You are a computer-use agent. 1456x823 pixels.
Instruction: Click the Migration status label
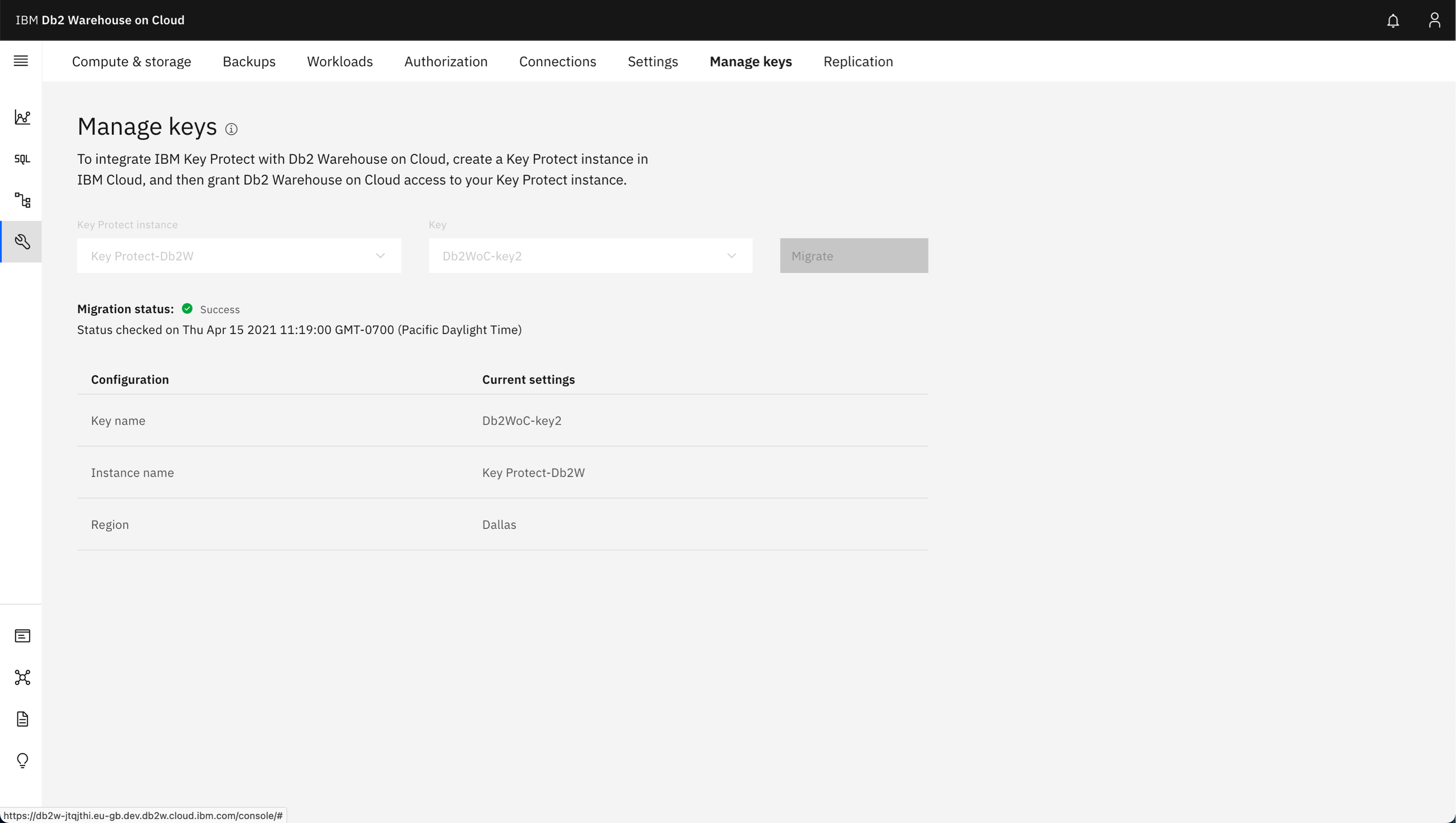pyautogui.click(x=126, y=309)
